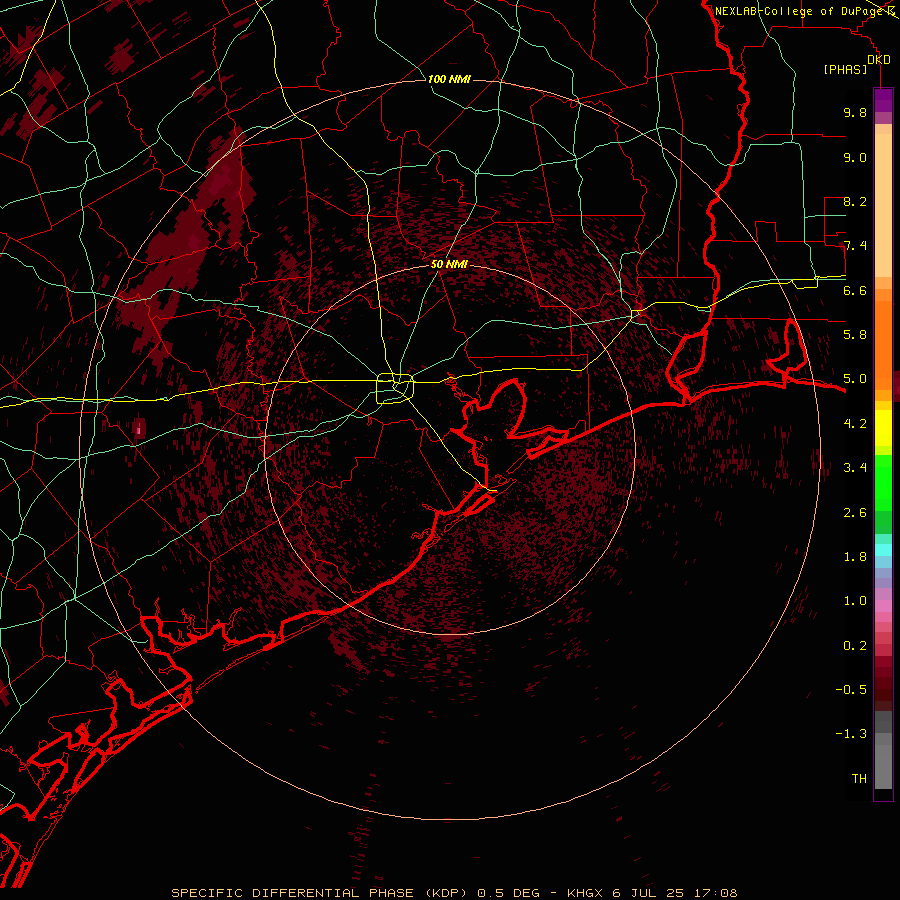The image size is (900, 900).
Task: Click the 9.0 scale value
Action: [x=855, y=157]
